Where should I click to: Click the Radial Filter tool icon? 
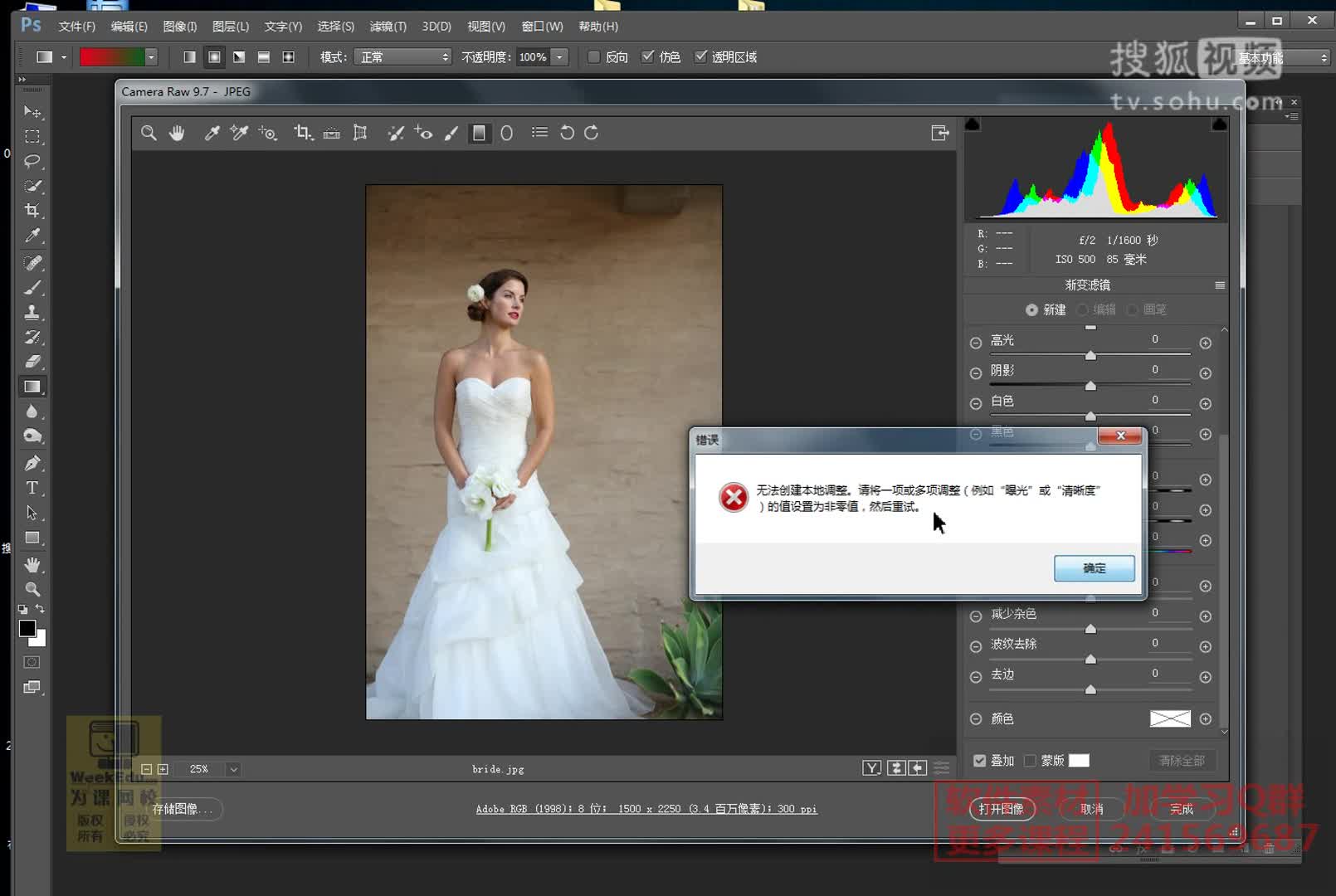[x=506, y=133]
